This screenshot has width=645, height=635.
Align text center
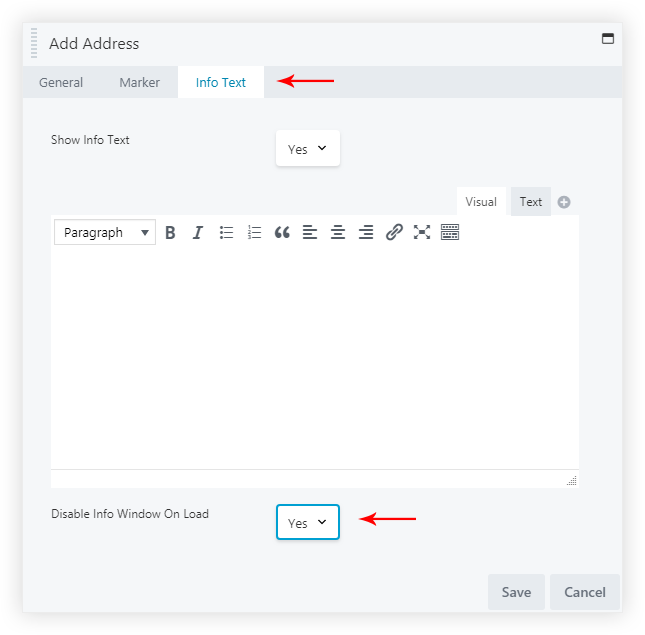[x=338, y=232]
